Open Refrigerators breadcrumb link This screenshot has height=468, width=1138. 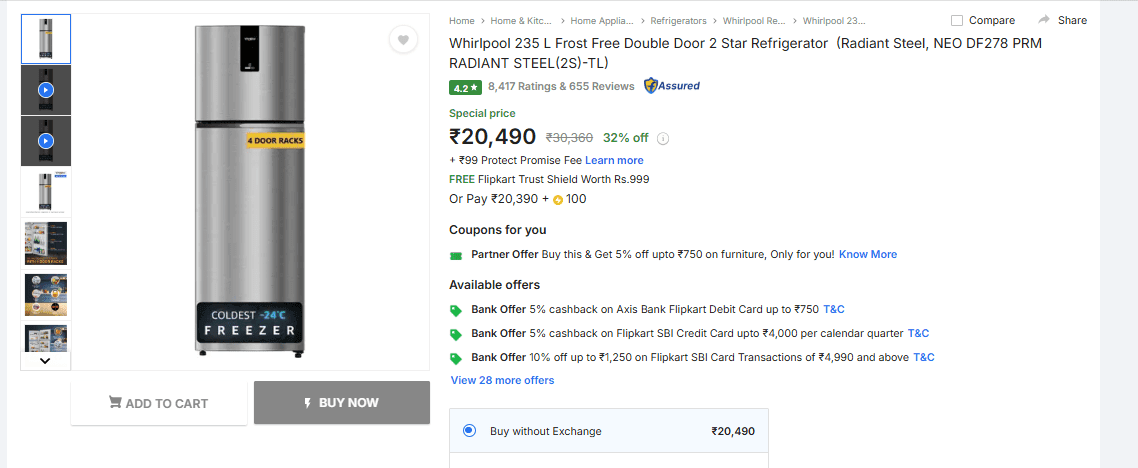coord(678,20)
